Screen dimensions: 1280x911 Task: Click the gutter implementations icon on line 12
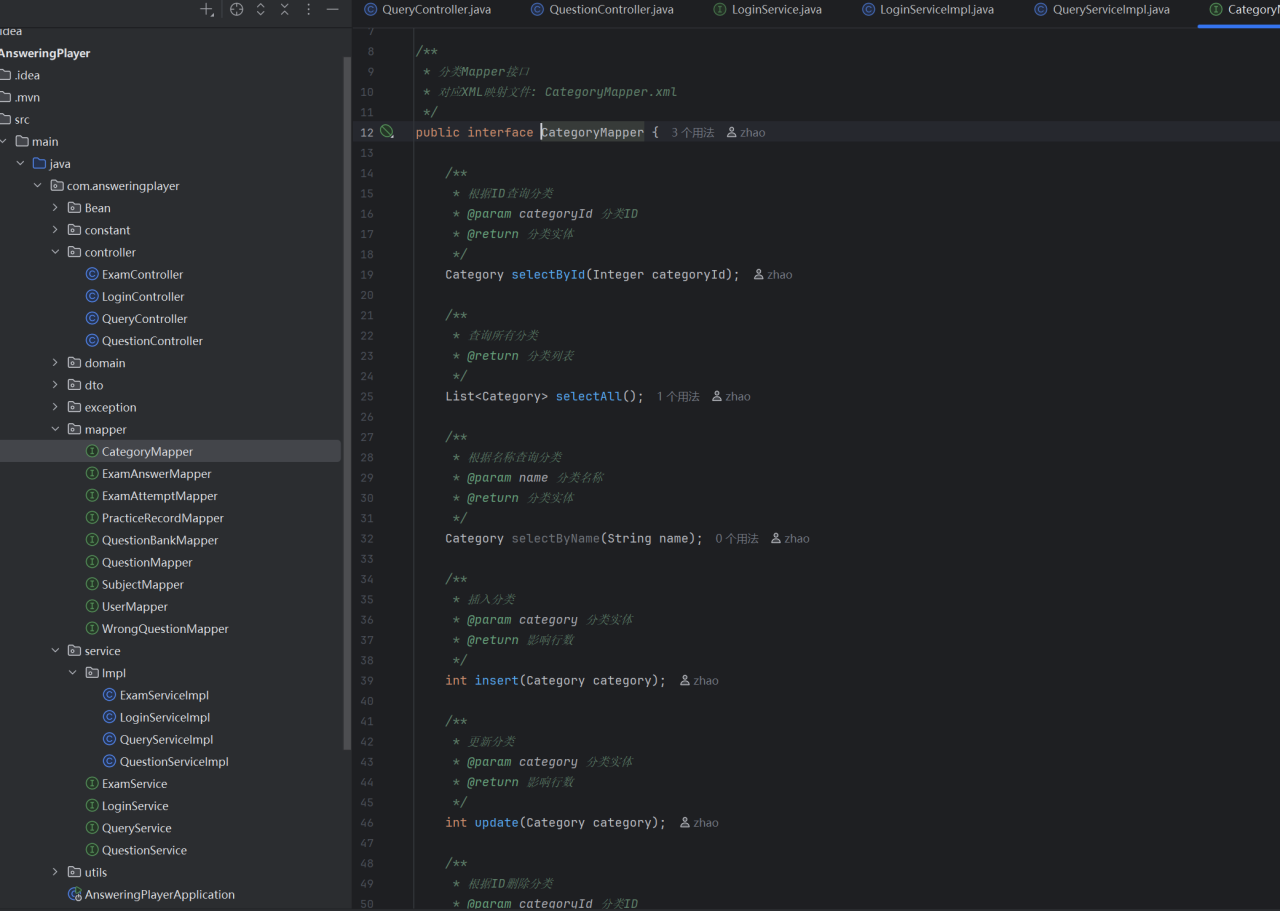tap(387, 132)
